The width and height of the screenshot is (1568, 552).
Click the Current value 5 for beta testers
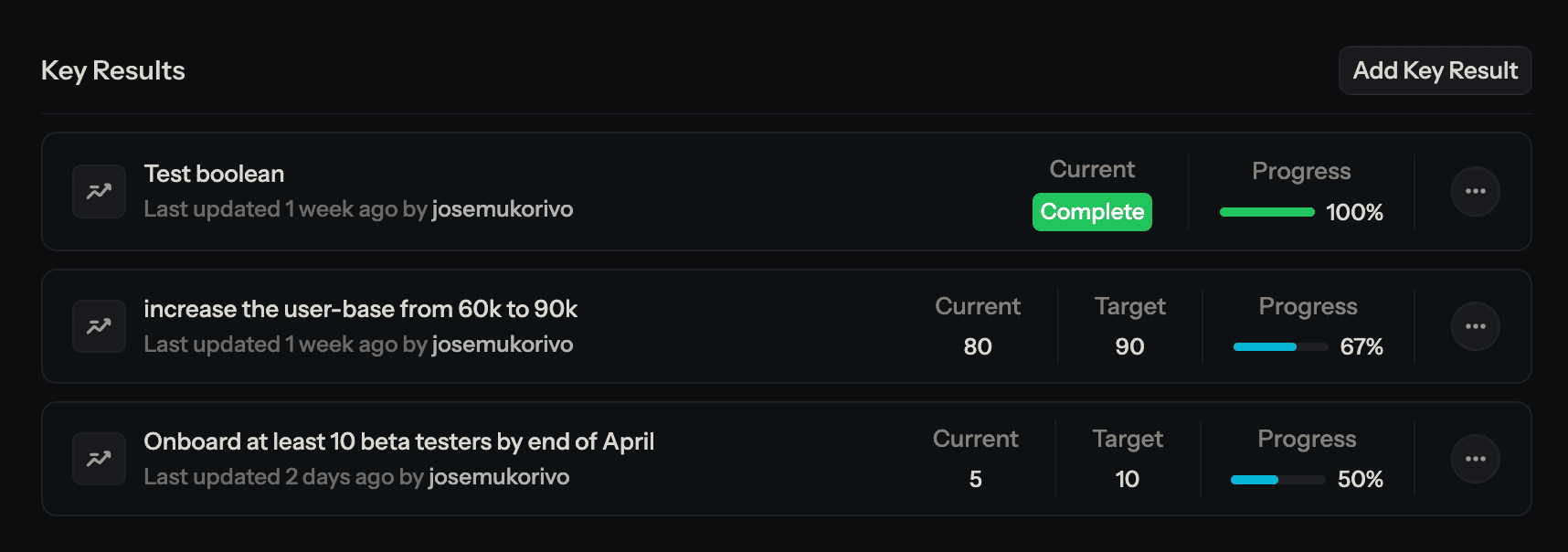coord(975,479)
